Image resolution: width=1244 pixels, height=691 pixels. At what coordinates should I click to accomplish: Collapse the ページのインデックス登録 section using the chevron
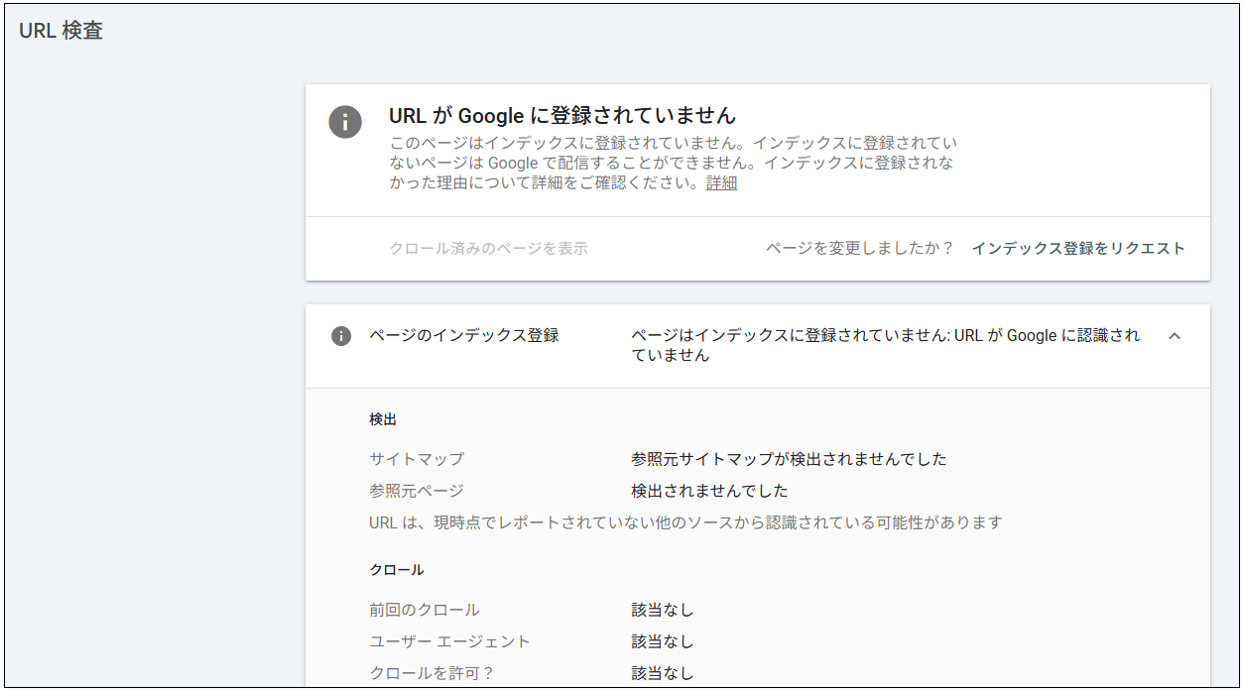pos(1174,336)
